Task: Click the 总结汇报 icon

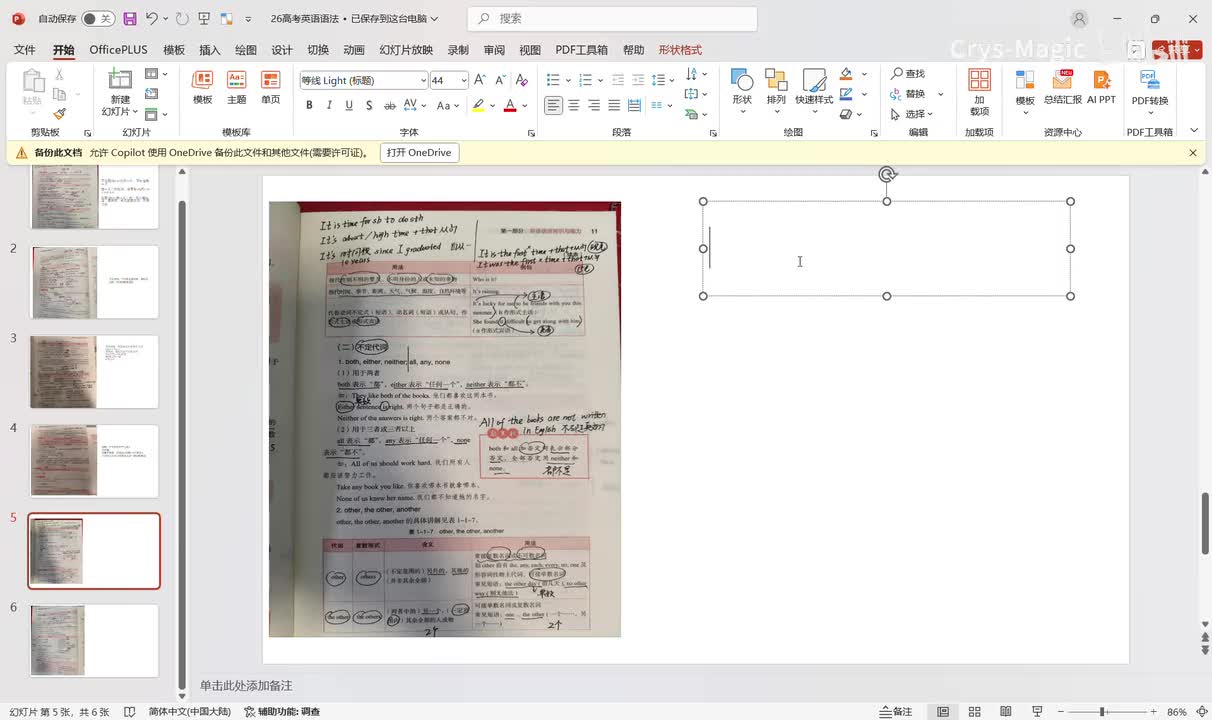Action: click(1063, 88)
